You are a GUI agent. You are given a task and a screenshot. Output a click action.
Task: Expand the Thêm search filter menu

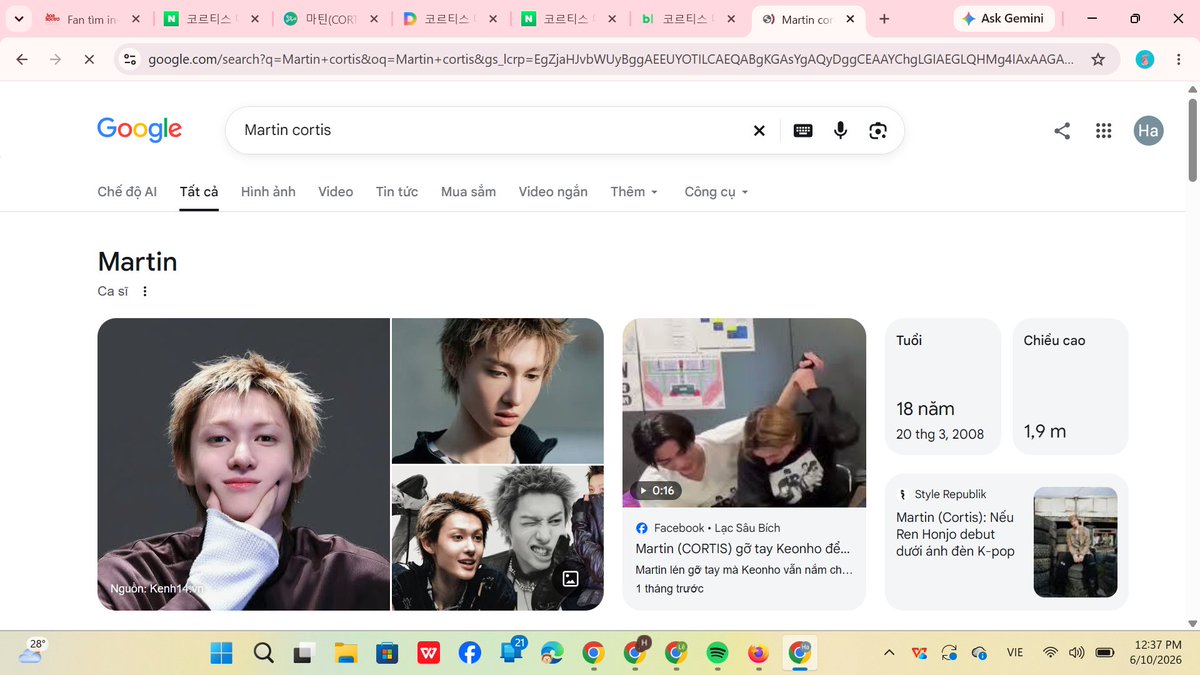pos(634,192)
